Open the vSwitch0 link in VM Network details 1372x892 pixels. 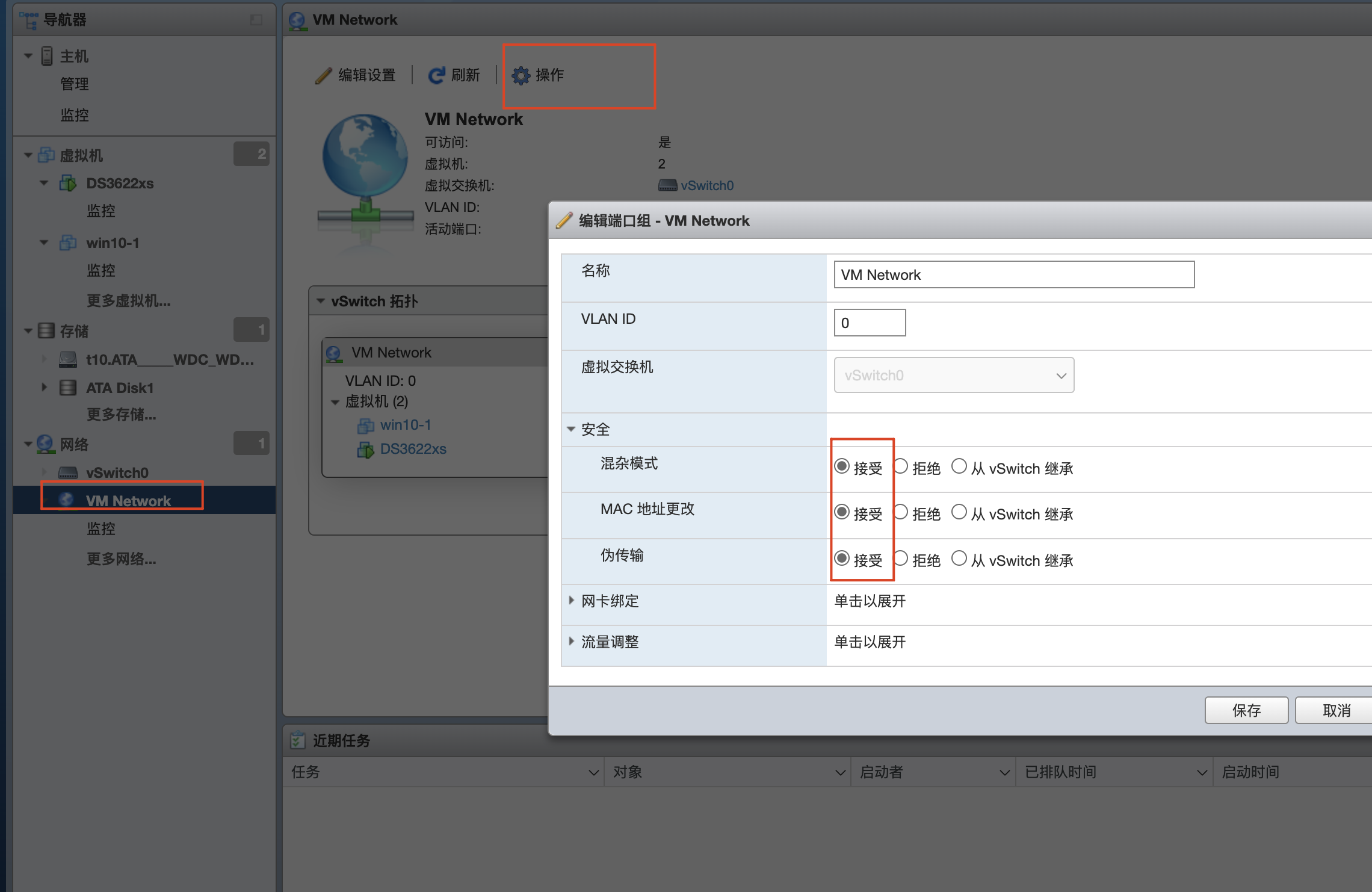706,185
